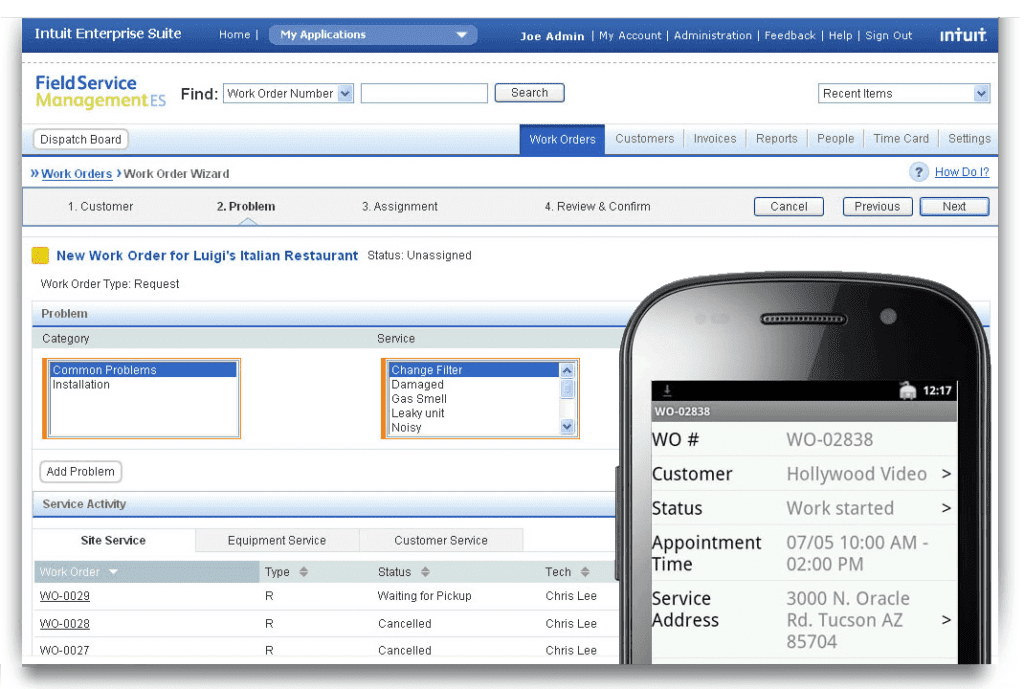This screenshot has width=1024, height=689.
Task: Click the Feedback link
Action: pyautogui.click(x=790, y=35)
